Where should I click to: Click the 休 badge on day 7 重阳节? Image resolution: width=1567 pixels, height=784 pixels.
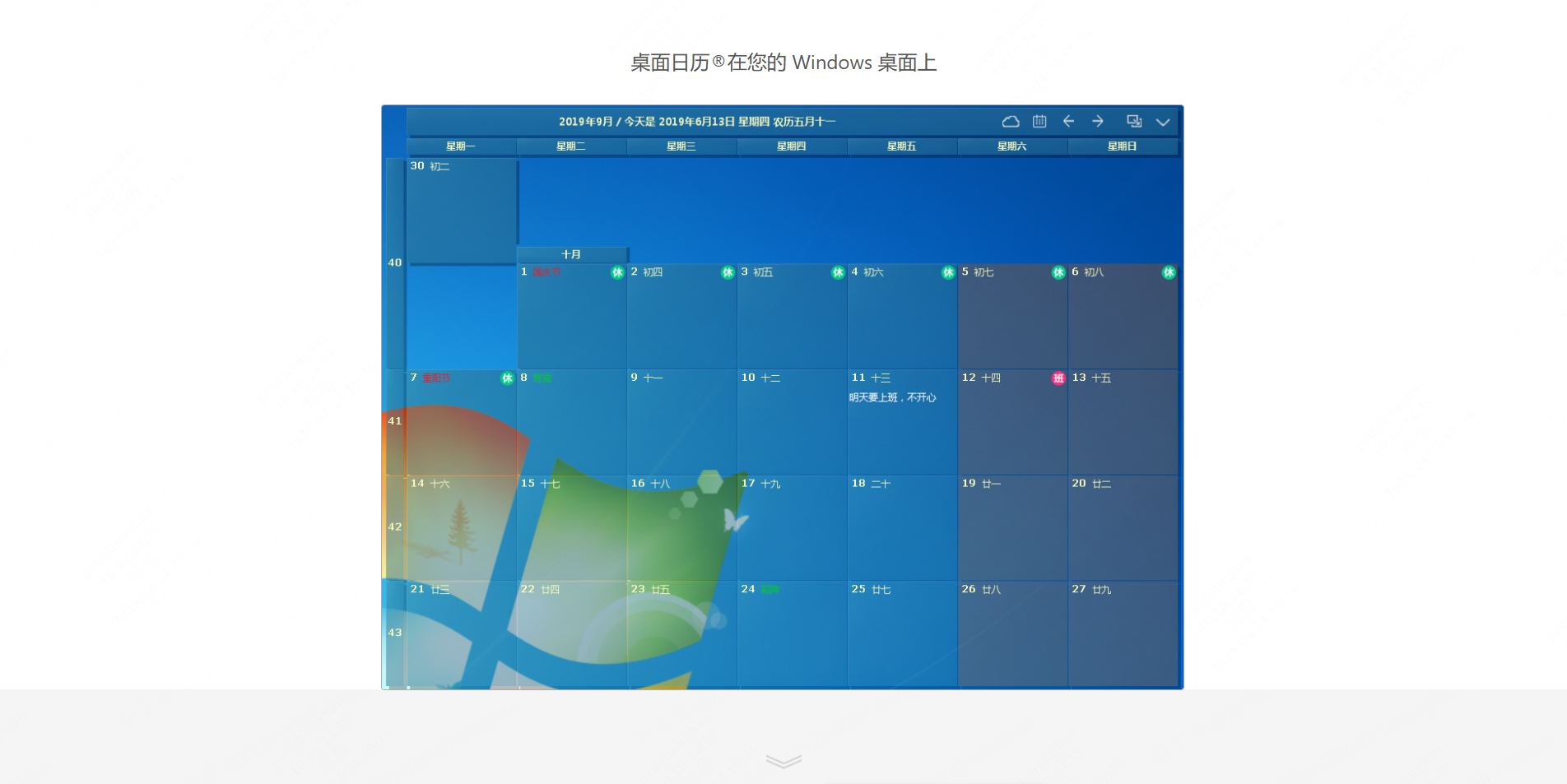pos(507,378)
